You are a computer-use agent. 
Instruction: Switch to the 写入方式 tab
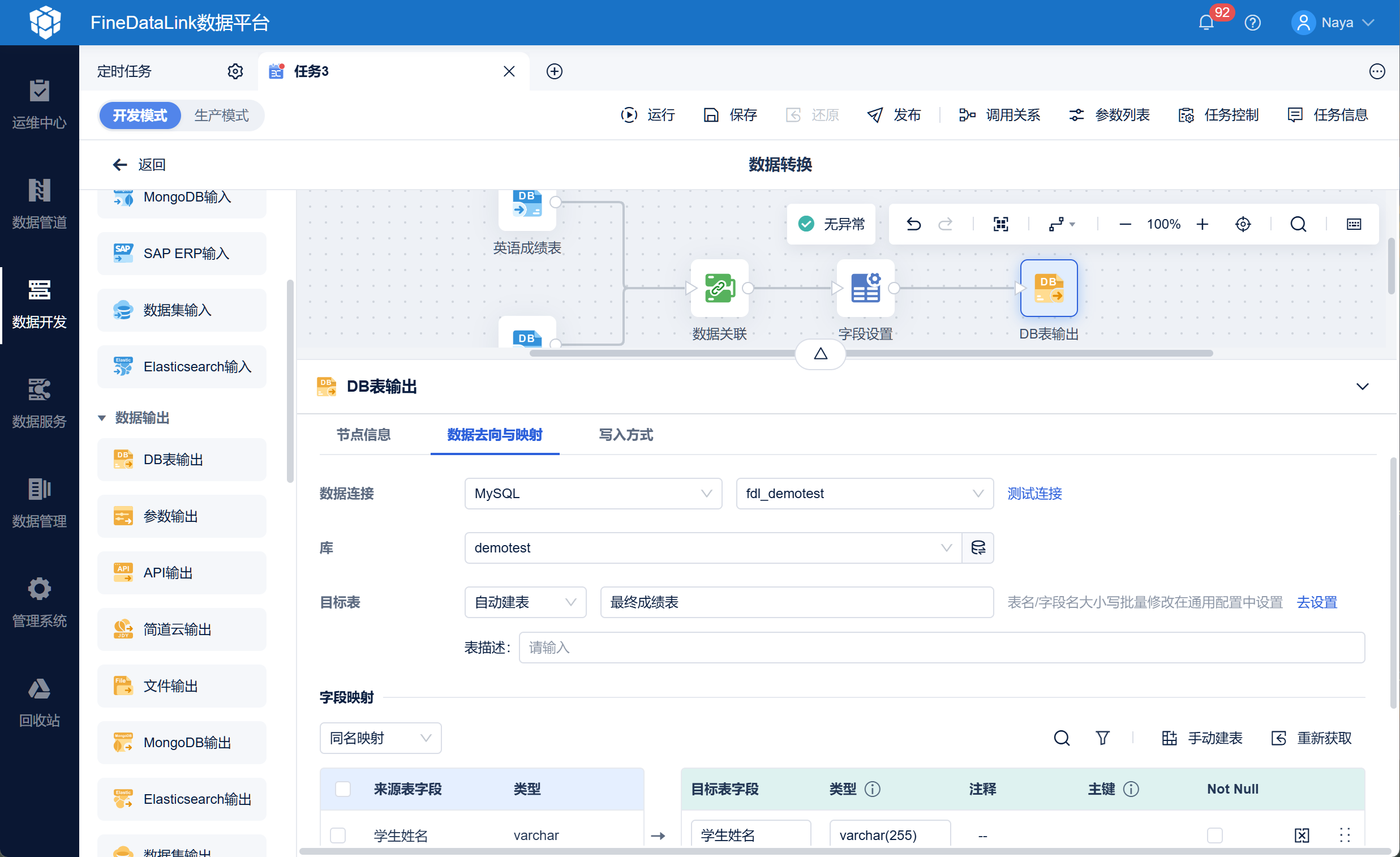(x=625, y=435)
